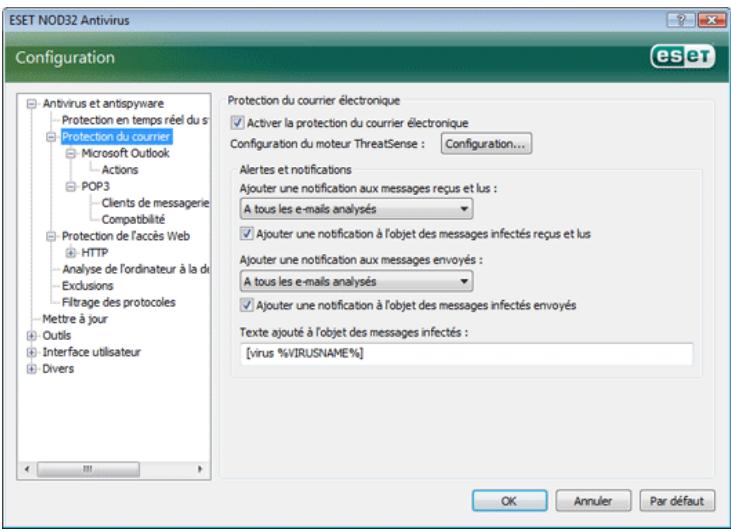Expand the Divers node

pos(32,369)
